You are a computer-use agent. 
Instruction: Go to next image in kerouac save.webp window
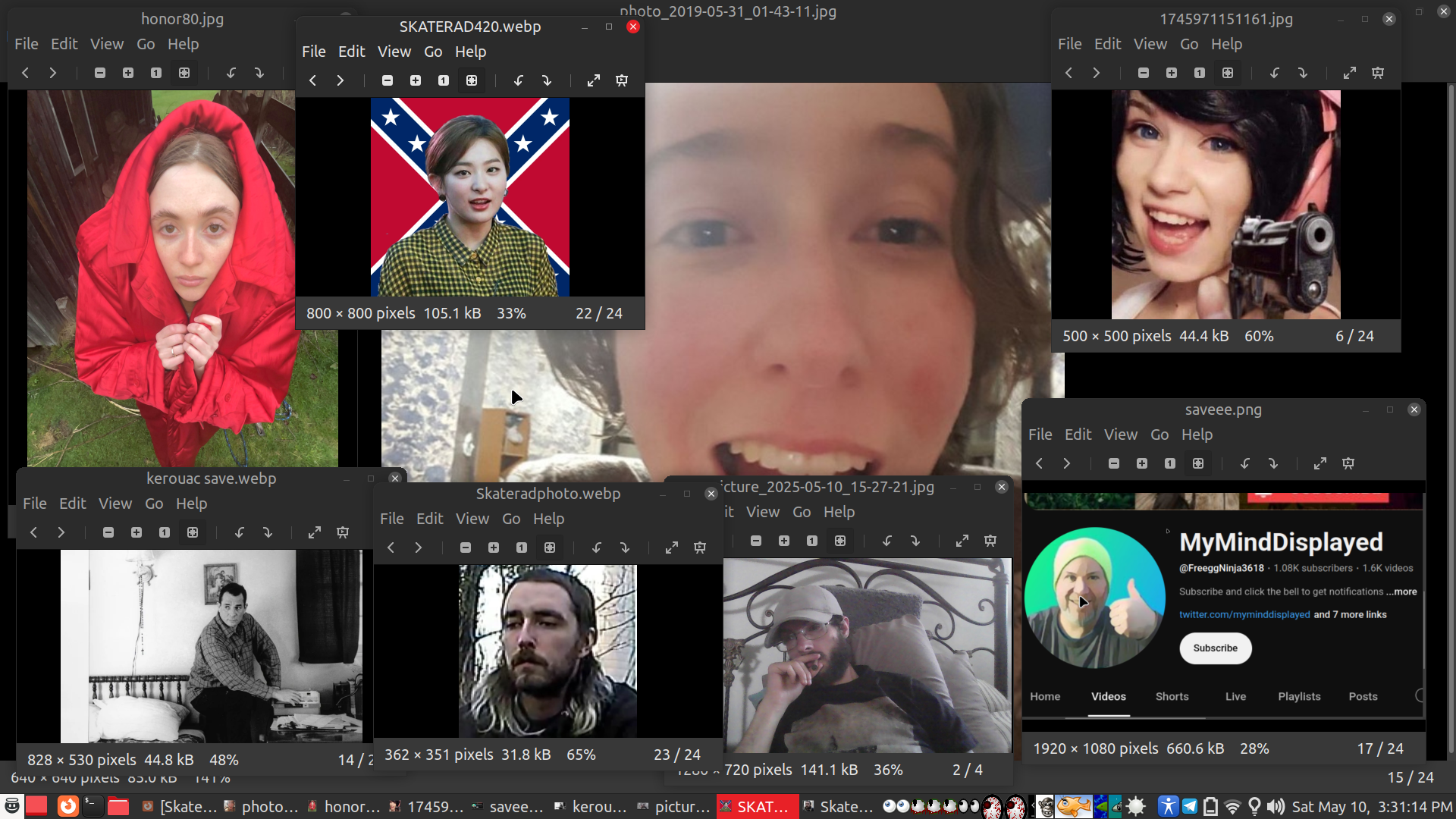point(61,532)
